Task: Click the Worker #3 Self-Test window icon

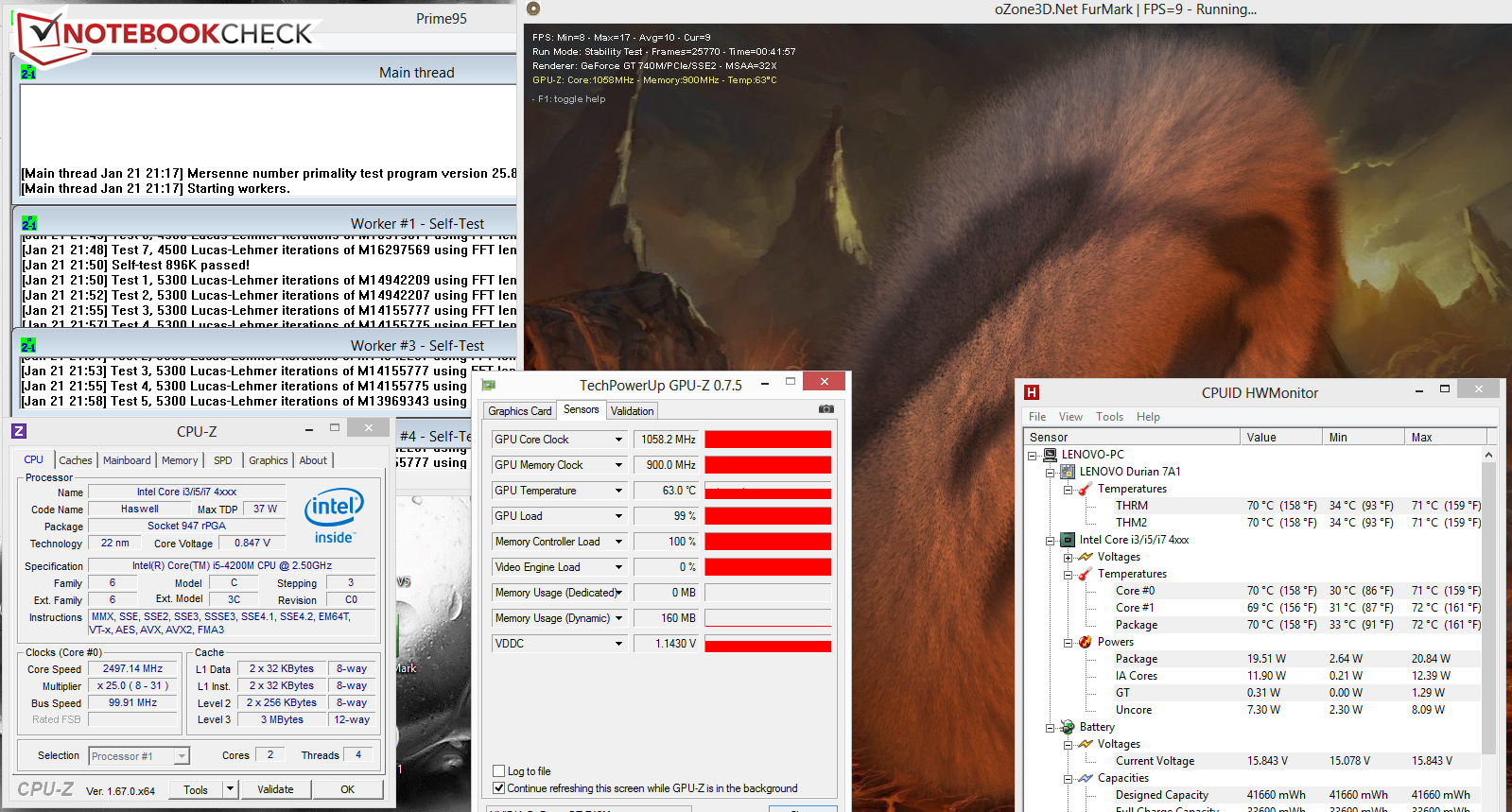Action: pos(28,345)
